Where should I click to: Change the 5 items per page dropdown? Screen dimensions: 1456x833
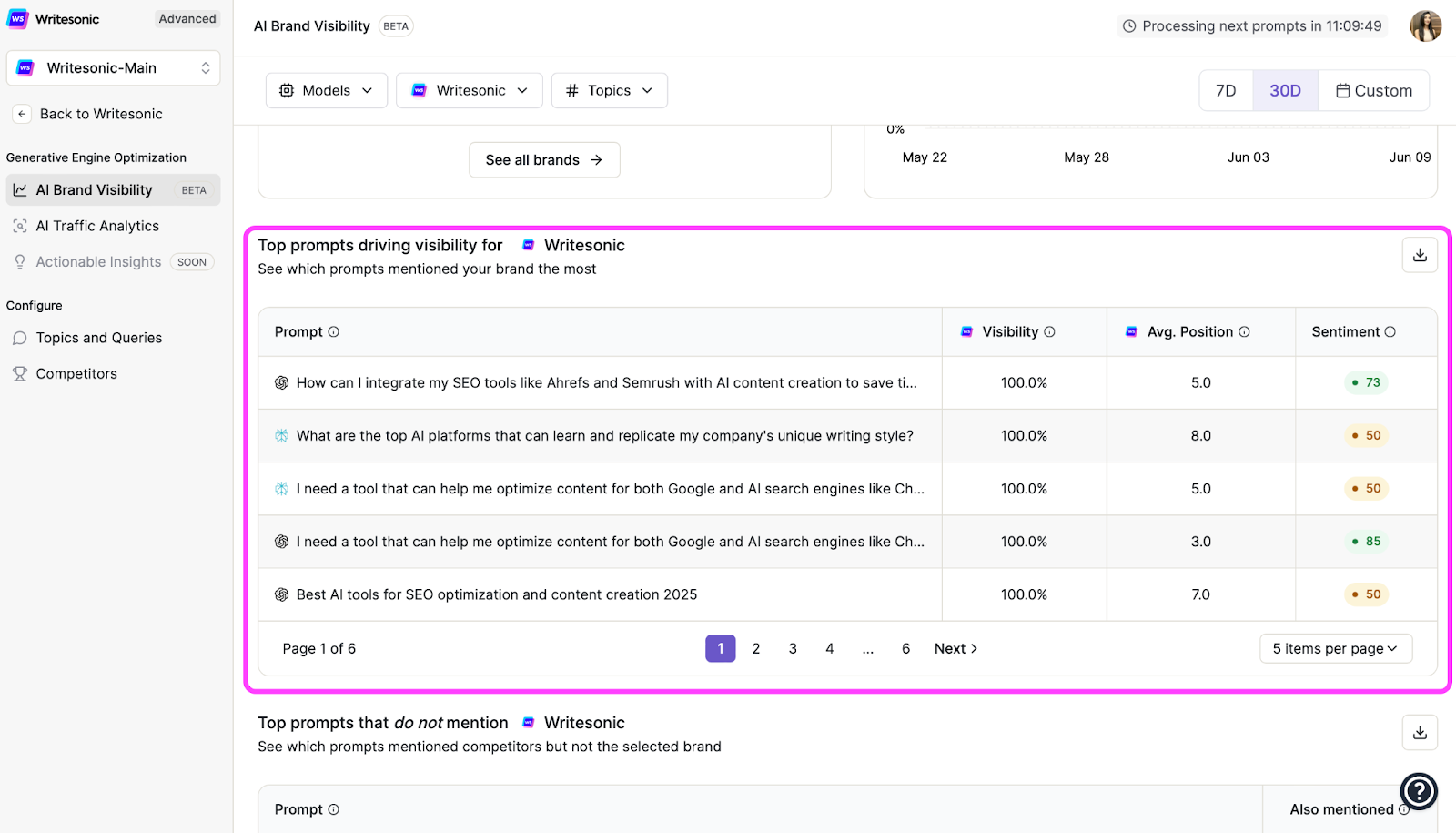1336,649
